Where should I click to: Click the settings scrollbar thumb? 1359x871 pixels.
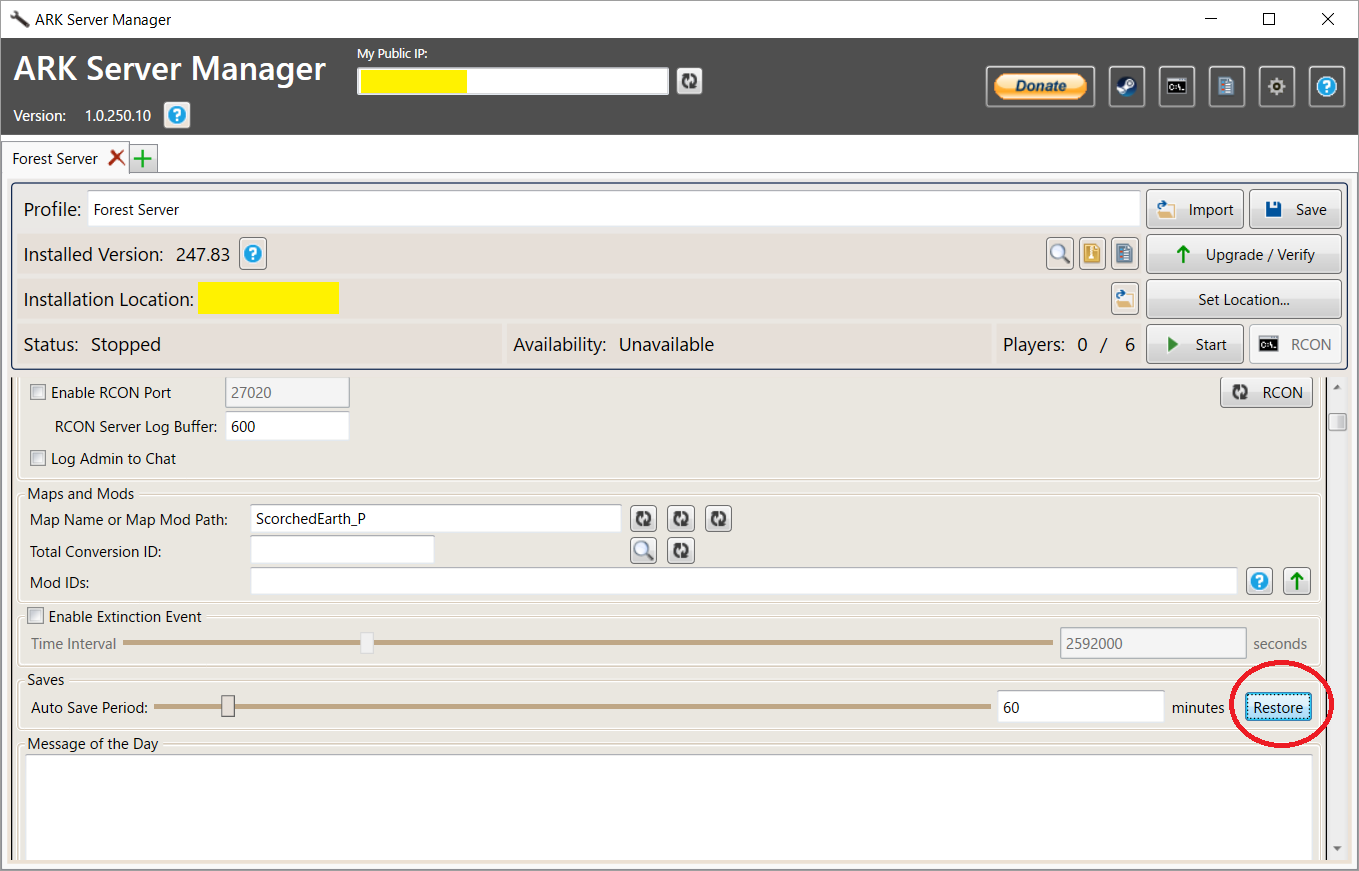click(1337, 422)
